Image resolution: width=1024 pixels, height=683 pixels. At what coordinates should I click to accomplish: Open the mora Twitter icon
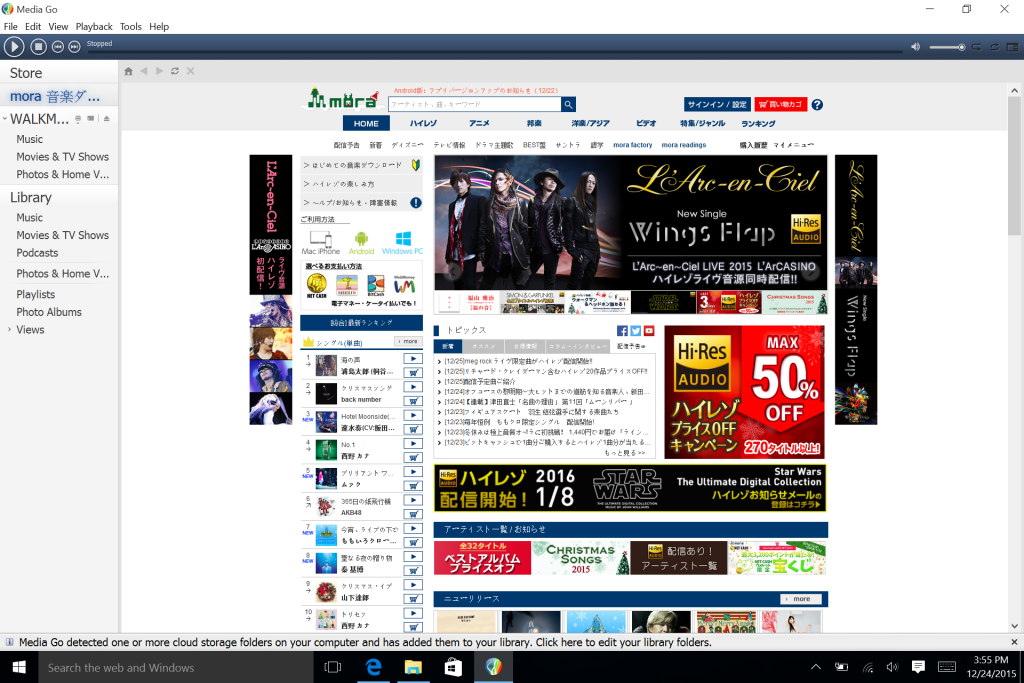pyautogui.click(x=635, y=331)
